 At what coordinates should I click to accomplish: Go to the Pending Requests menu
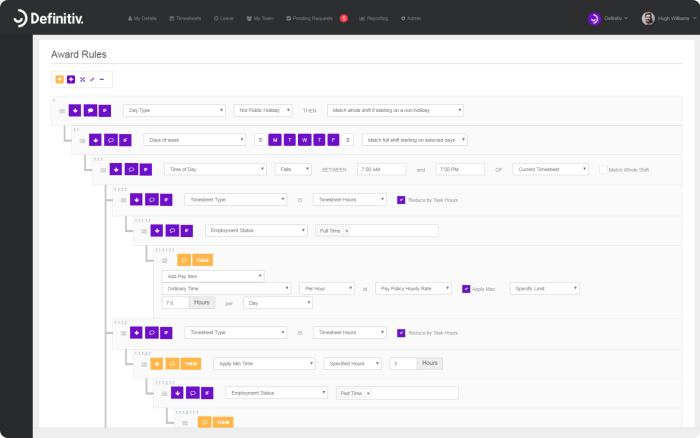310,18
